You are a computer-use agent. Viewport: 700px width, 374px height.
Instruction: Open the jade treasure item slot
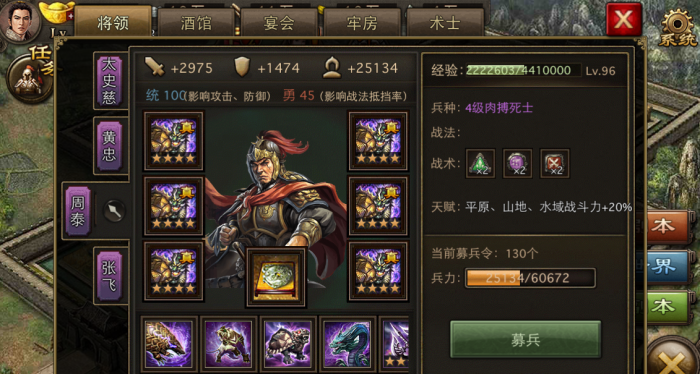point(276,278)
